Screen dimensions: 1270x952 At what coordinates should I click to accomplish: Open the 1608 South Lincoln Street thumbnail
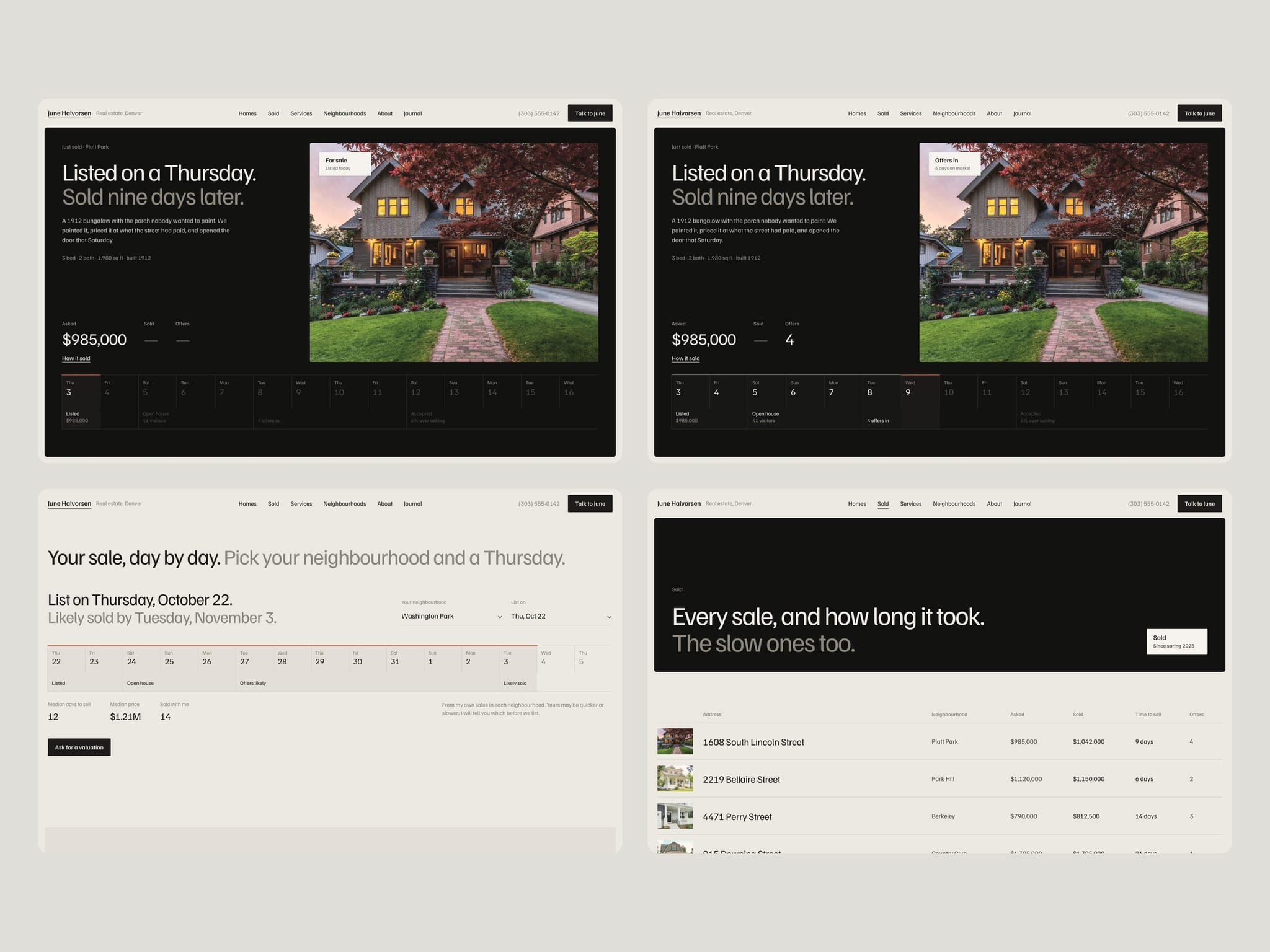click(675, 741)
